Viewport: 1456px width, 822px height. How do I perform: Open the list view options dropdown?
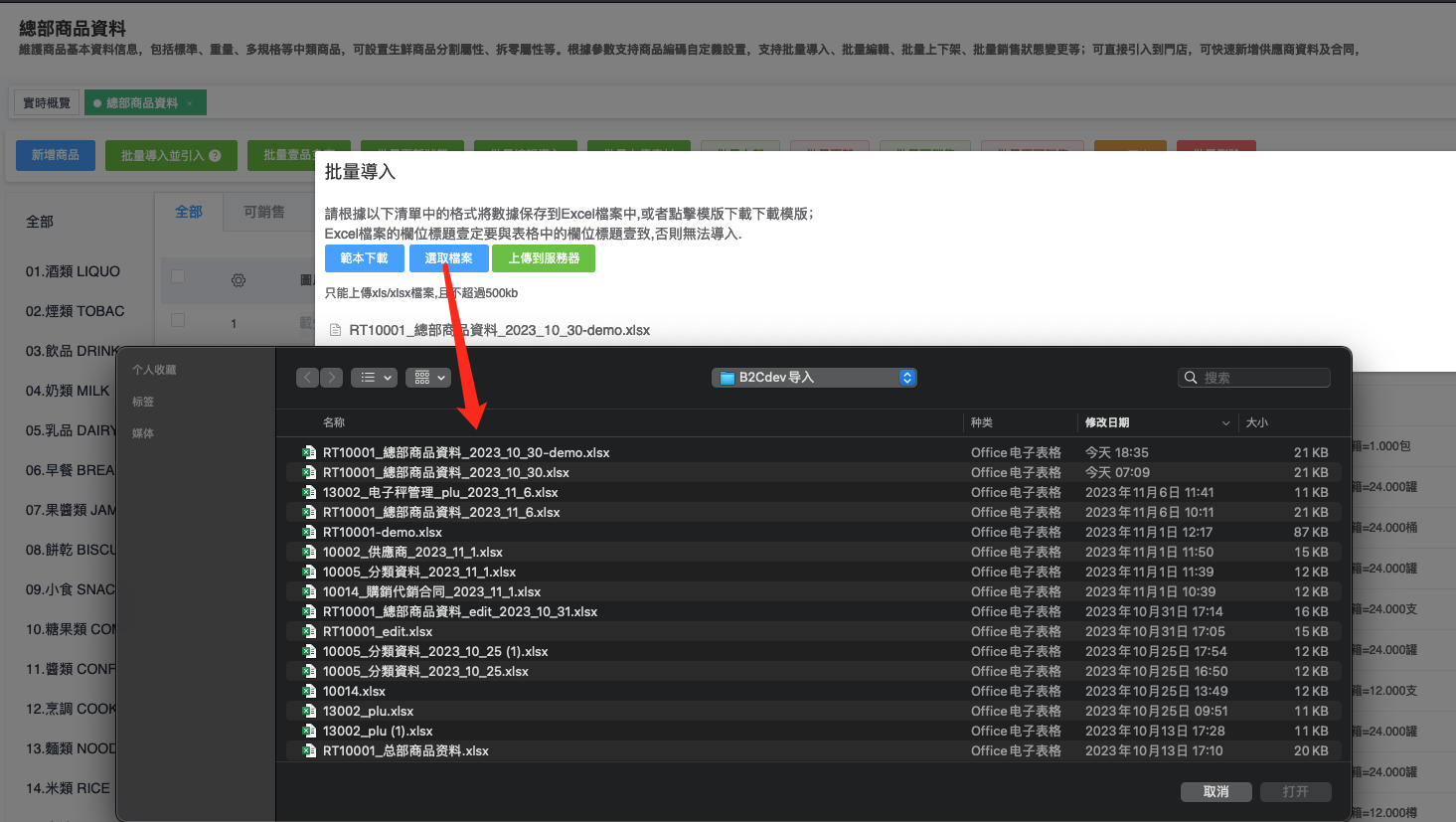coord(374,378)
